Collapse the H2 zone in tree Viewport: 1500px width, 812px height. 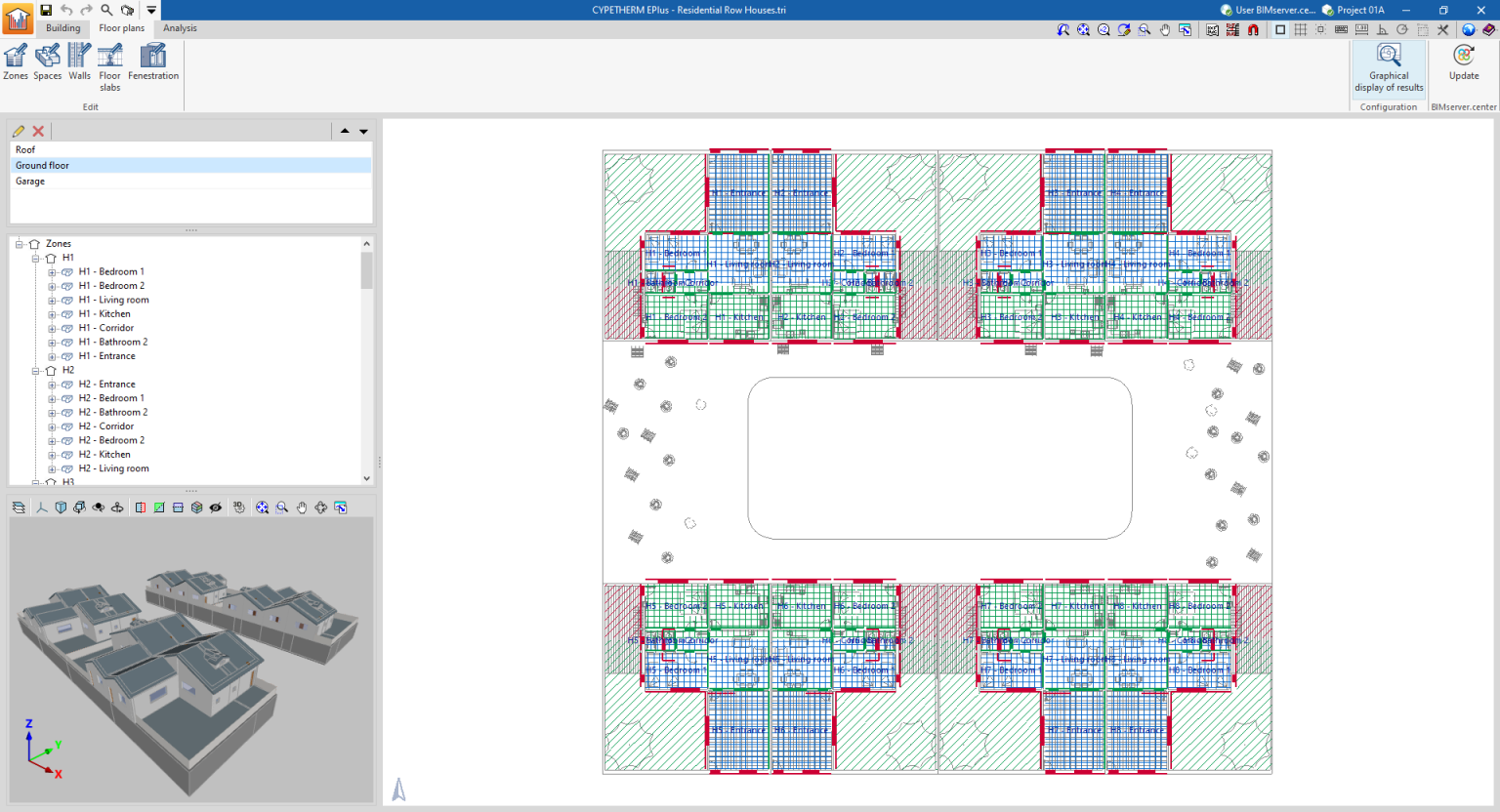[x=35, y=371]
